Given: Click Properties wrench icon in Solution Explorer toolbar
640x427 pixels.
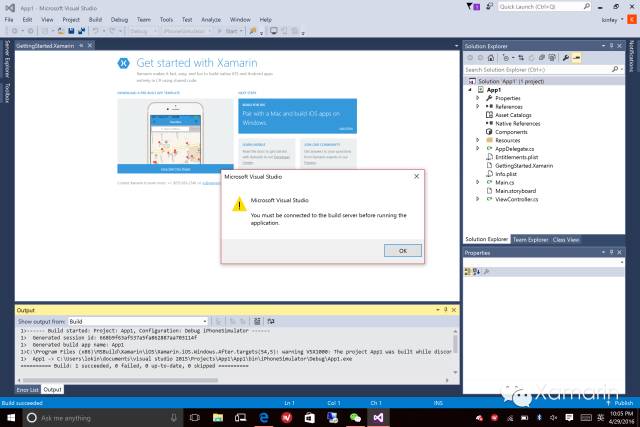Looking at the screenshot, I should coord(566,58).
